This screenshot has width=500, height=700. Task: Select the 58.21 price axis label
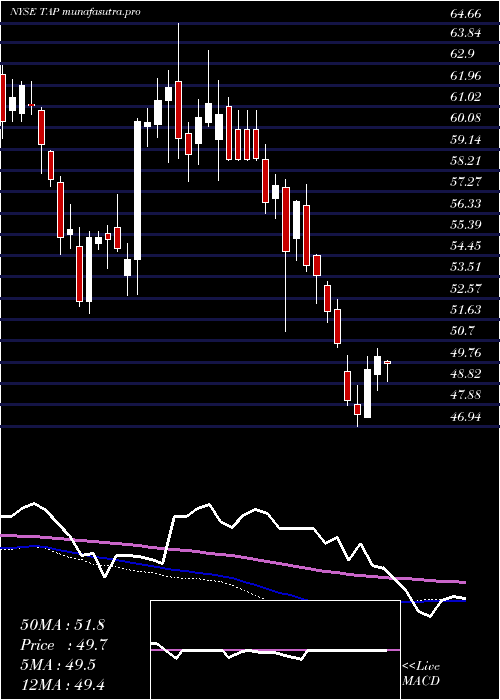coord(466,161)
